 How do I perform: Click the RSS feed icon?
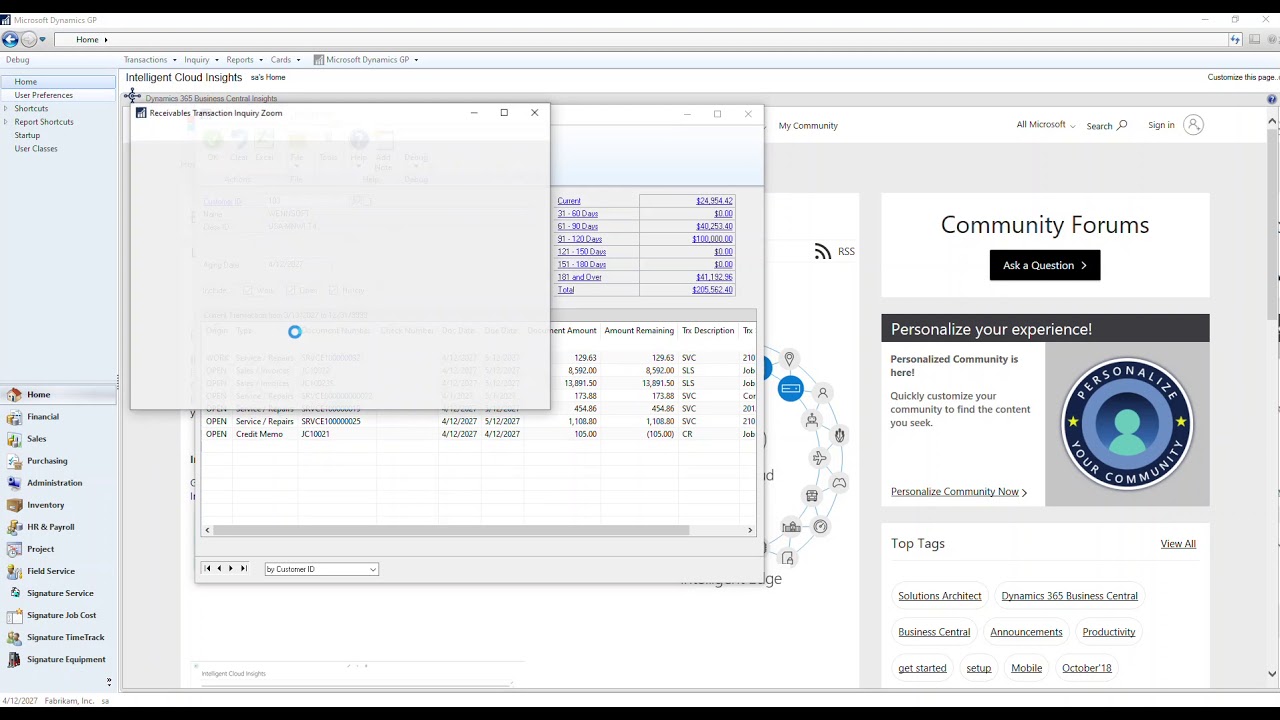823,252
